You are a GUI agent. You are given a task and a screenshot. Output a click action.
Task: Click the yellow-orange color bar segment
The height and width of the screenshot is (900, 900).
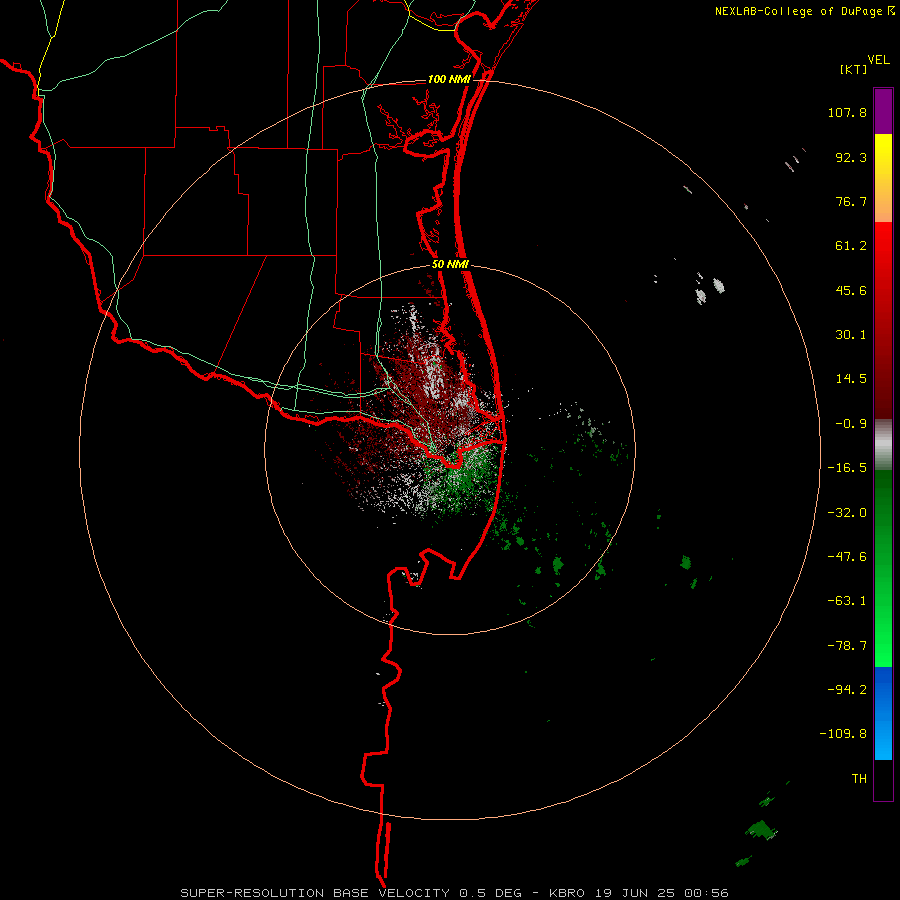[883, 178]
